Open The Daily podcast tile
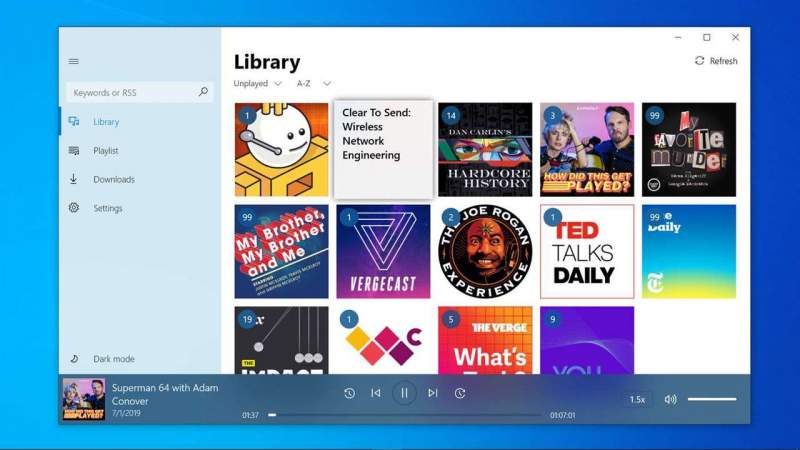This screenshot has width=800, height=450. pos(689,252)
